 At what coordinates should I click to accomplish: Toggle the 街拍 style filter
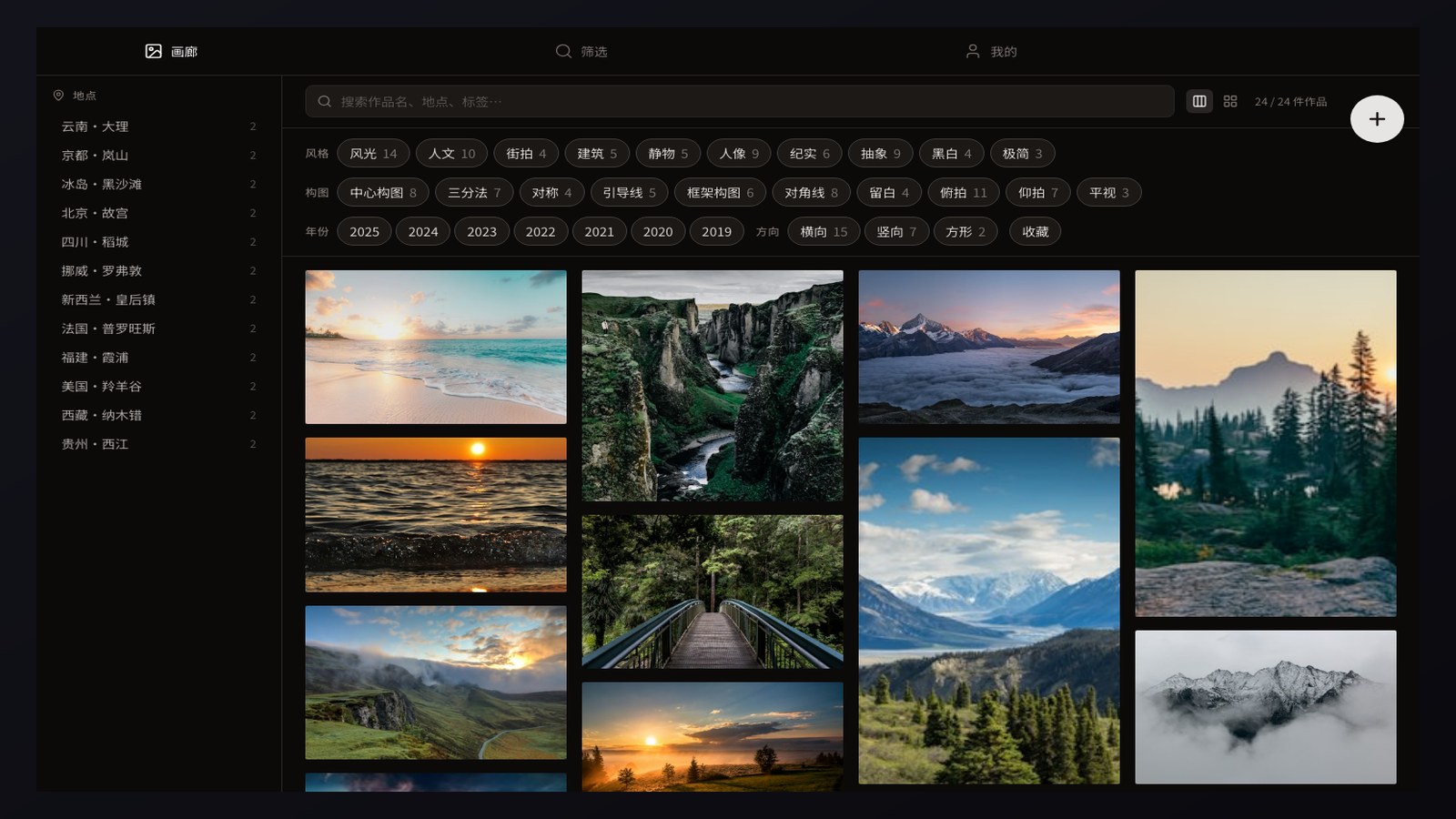526,154
